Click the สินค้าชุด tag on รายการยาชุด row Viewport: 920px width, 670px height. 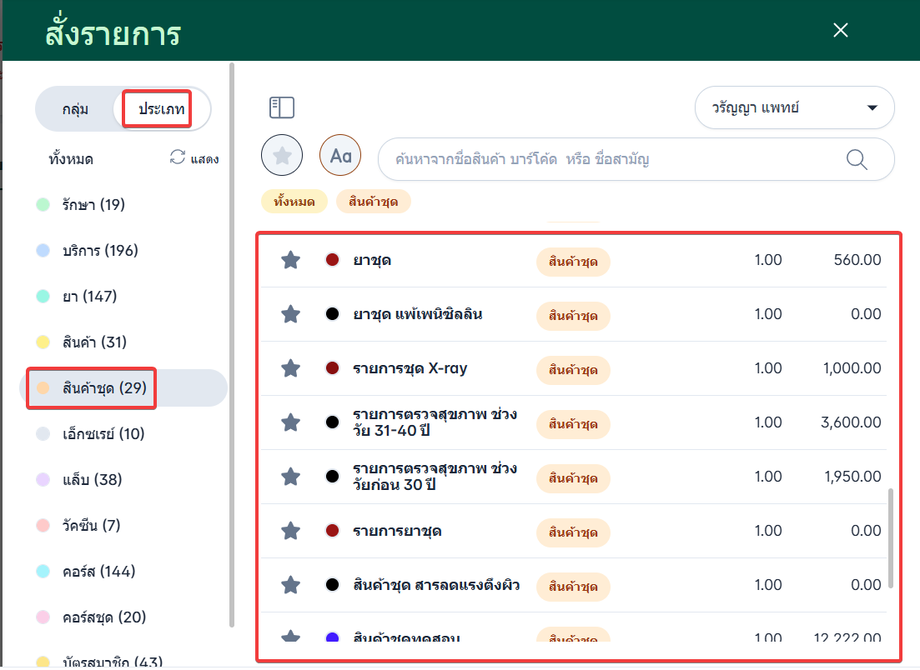[573, 533]
